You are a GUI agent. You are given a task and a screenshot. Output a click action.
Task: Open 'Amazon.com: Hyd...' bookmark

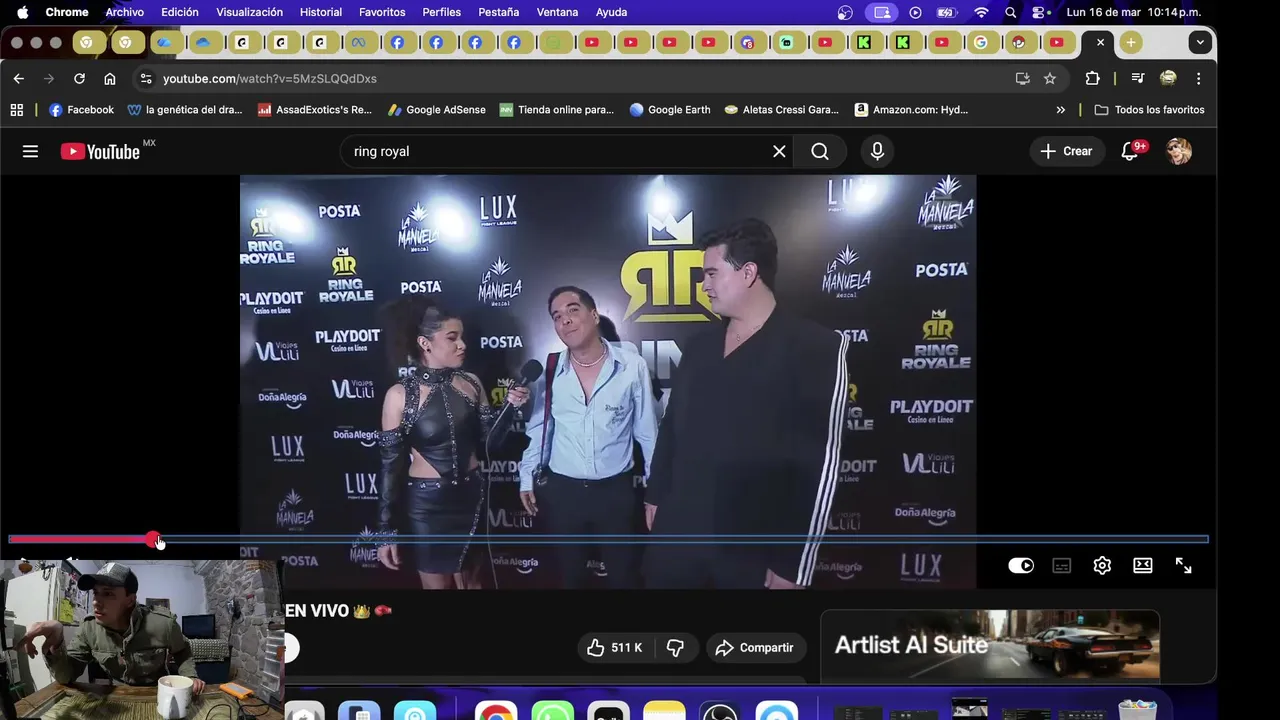[911, 110]
